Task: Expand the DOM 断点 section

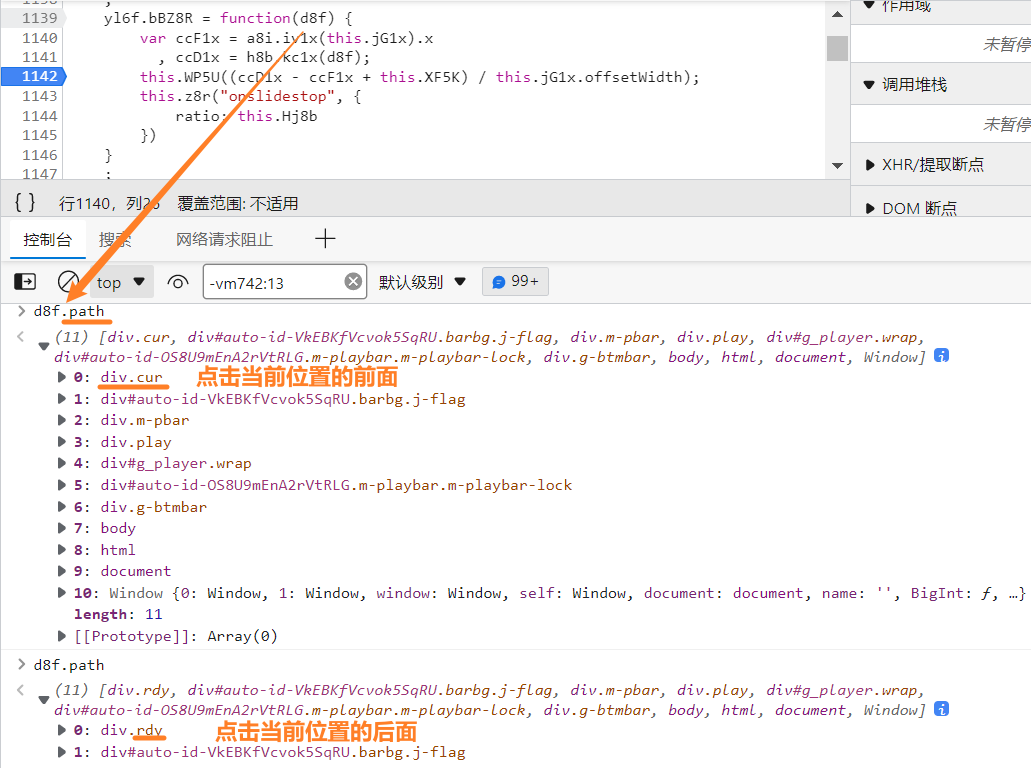Action: pyautogui.click(x=869, y=208)
